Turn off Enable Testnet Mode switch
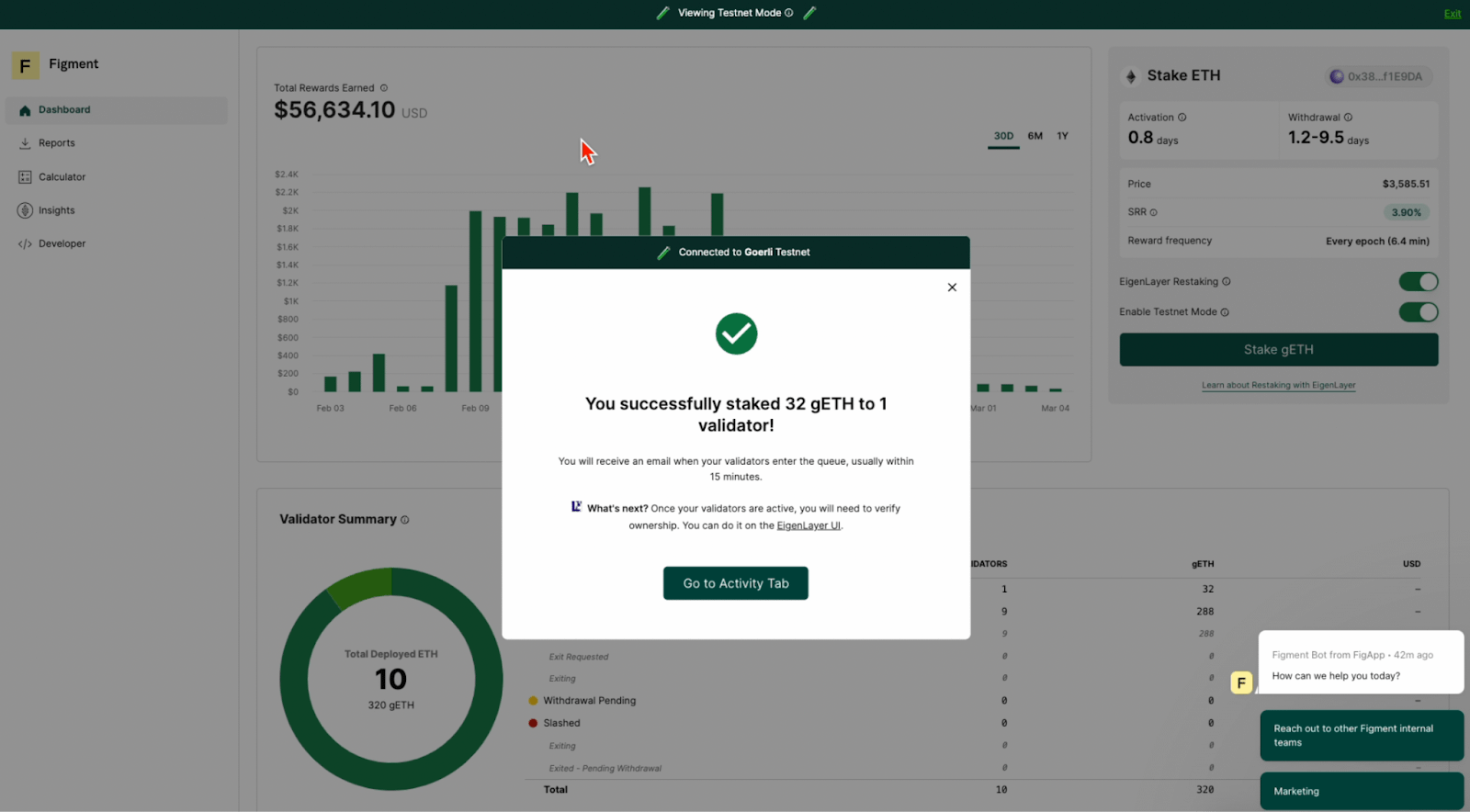The height and width of the screenshot is (812, 1470). [1418, 312]
